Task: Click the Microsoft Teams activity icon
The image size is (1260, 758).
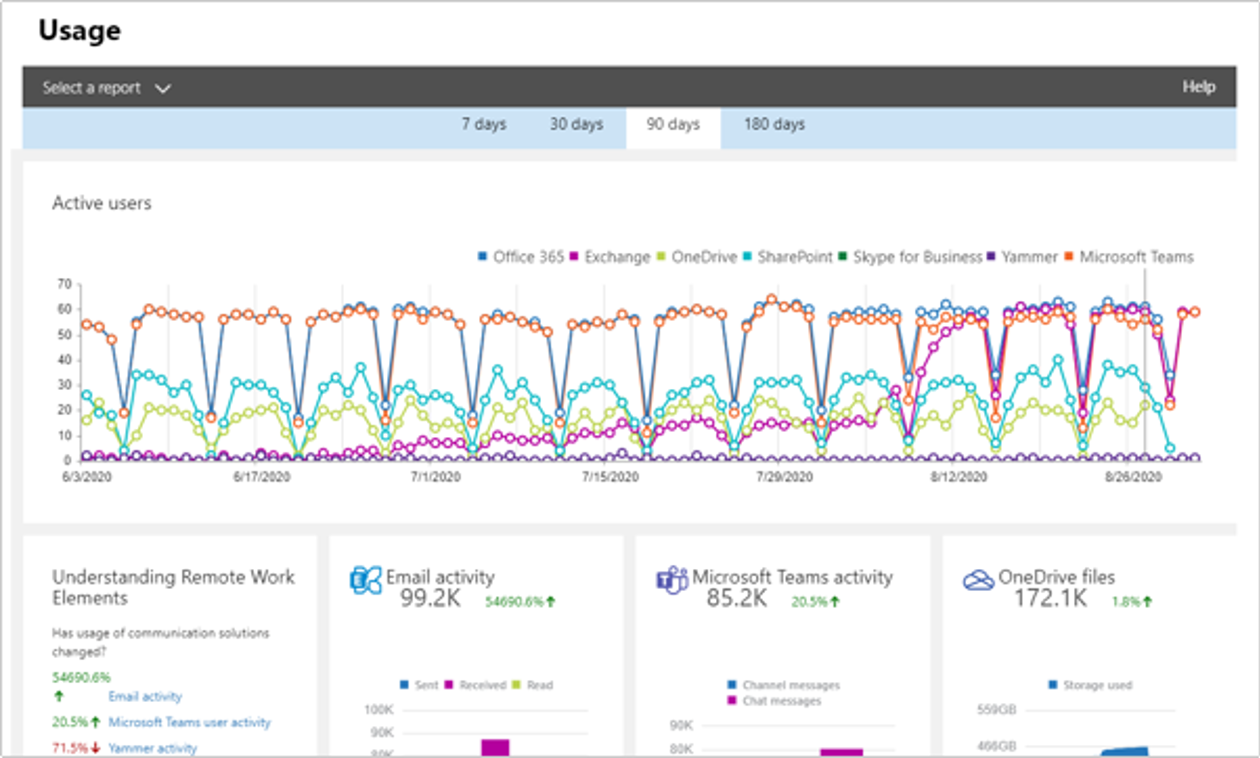Action: 670,581
